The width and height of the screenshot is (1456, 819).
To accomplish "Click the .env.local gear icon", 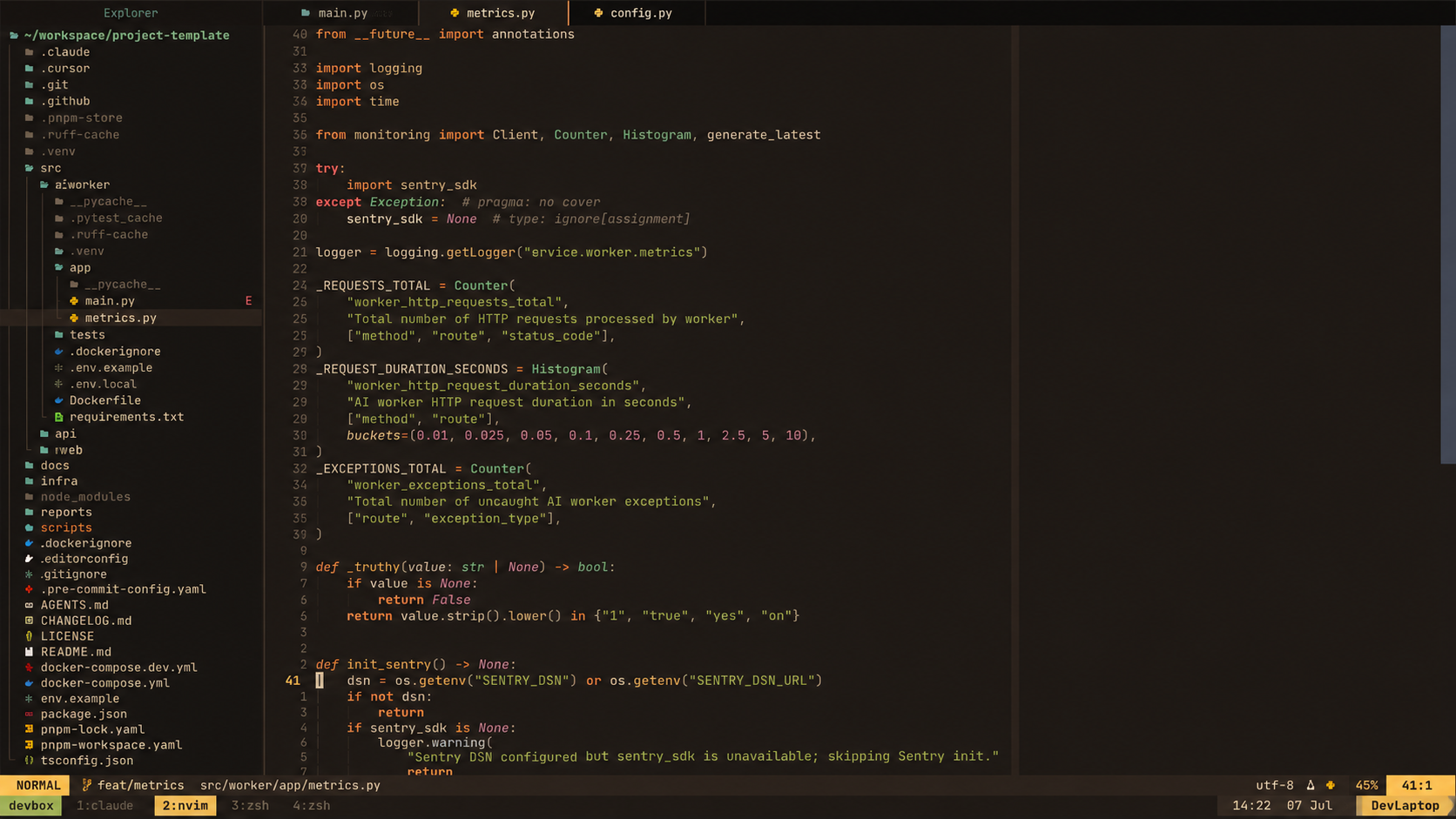I will pyautogui.click(x=59, y=384).
